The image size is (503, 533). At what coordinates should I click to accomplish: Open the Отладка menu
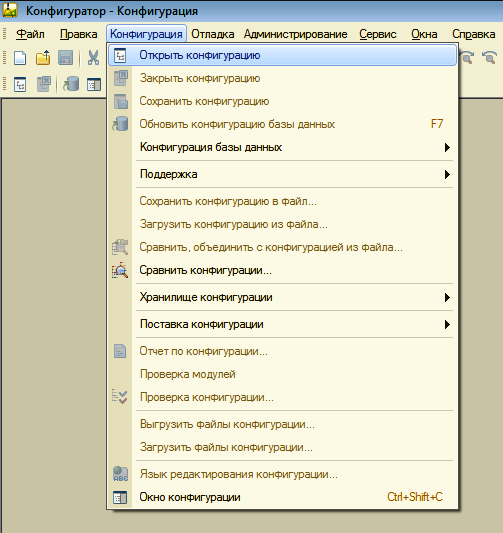coord(212,34)
